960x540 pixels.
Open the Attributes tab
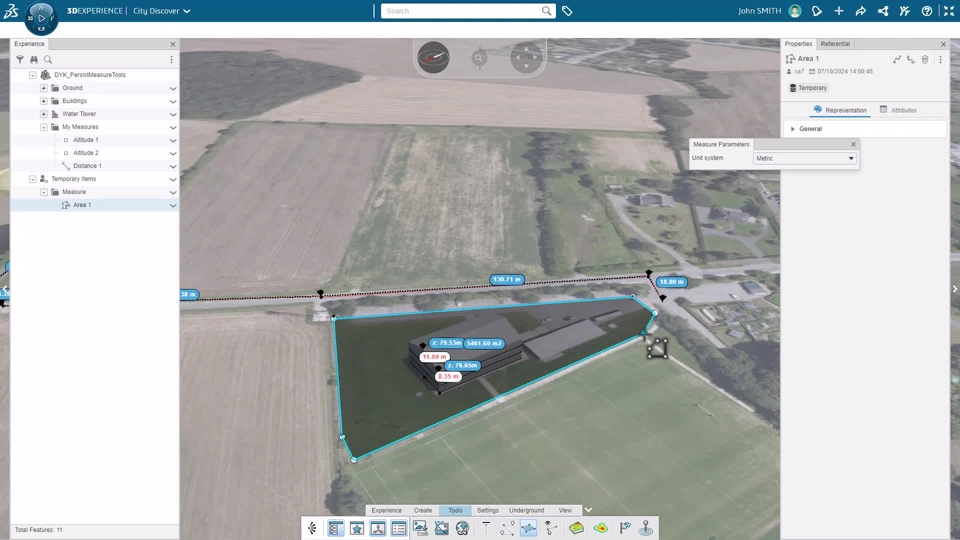click(x=898, y=110)
